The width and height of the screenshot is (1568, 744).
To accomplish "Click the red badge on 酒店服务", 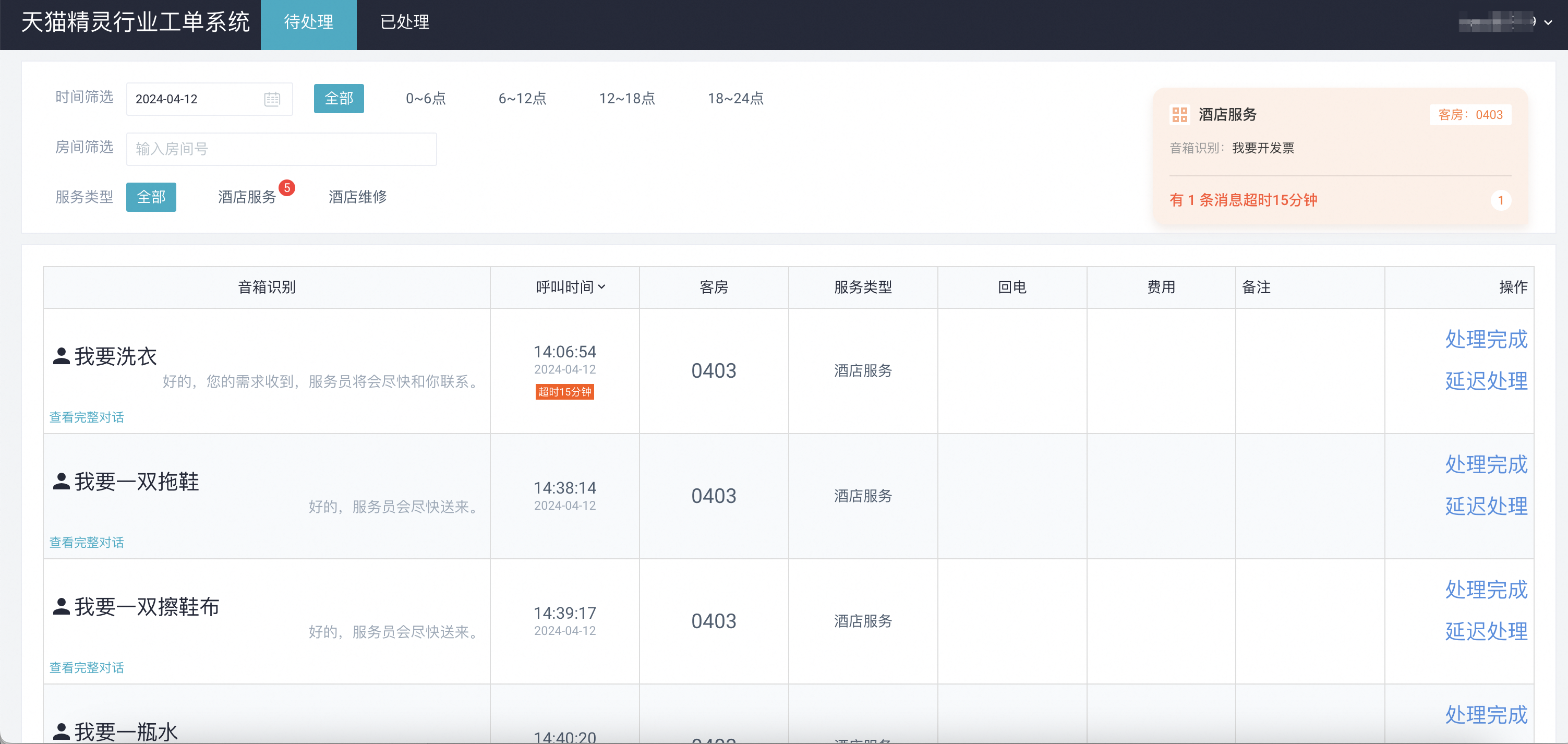I will pos(287,188).
